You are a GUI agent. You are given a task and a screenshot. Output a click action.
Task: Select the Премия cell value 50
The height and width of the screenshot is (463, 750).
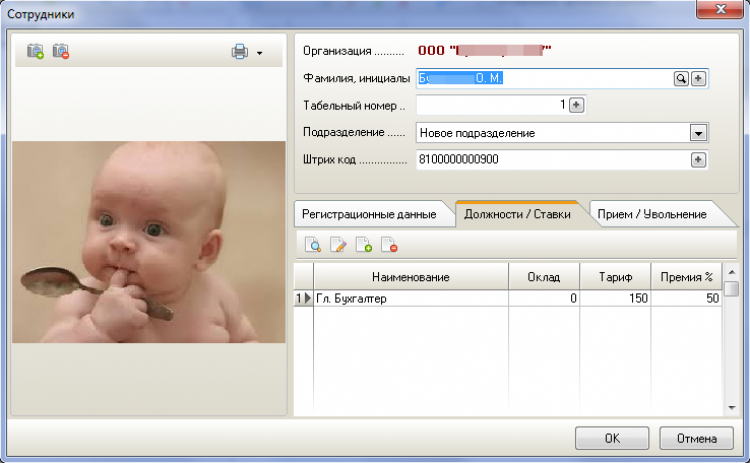(686, 298)
